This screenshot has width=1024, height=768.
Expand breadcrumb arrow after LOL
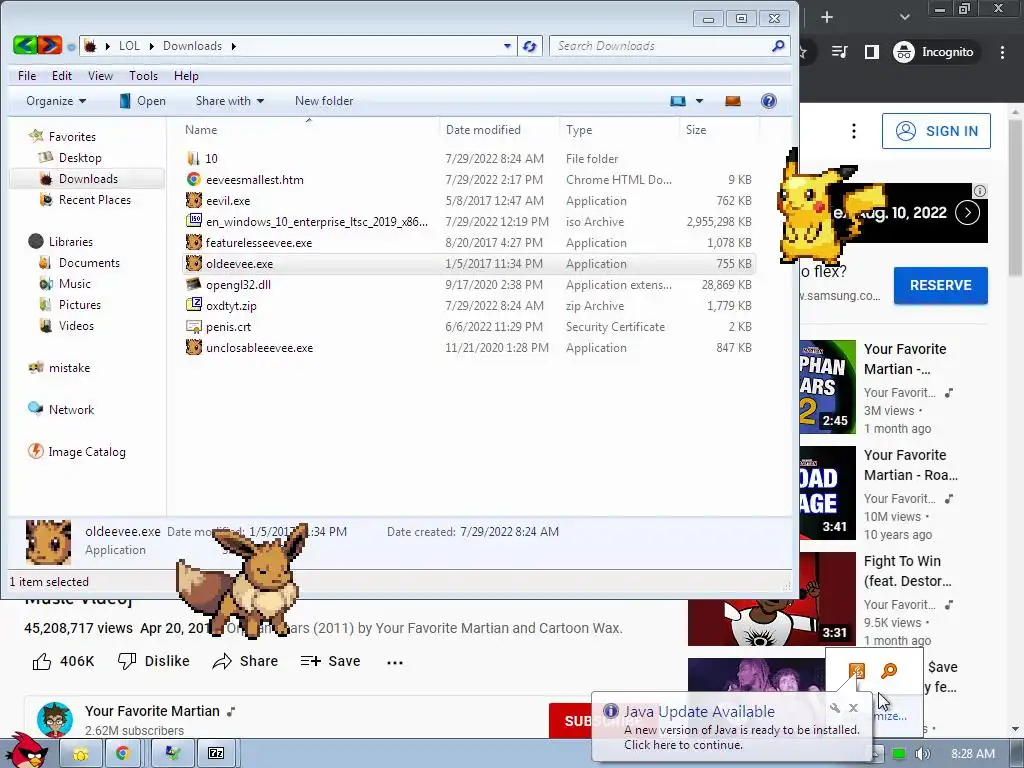[152, 46]
